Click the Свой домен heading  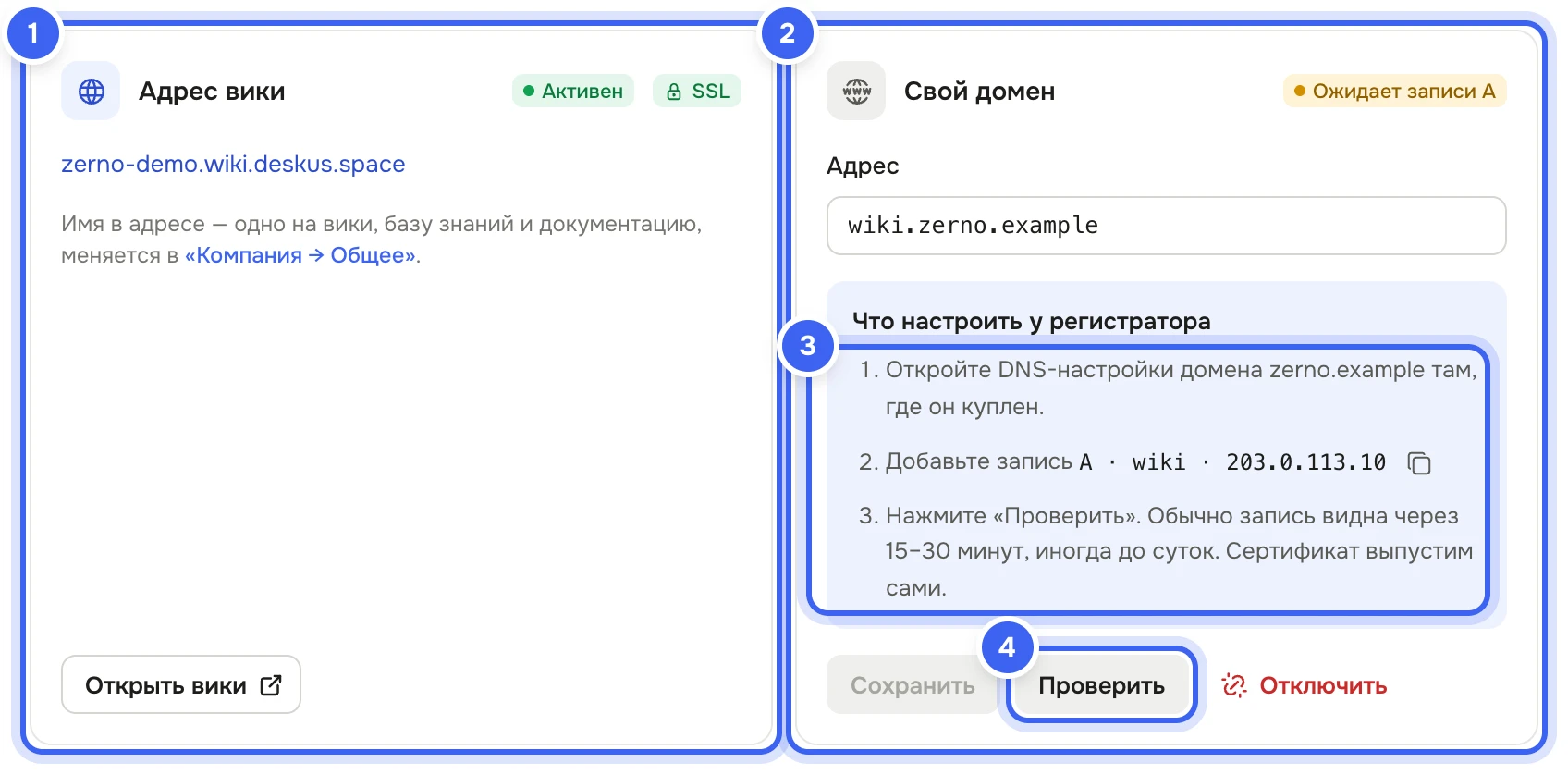pyautogui.click(x=979, y=92)
